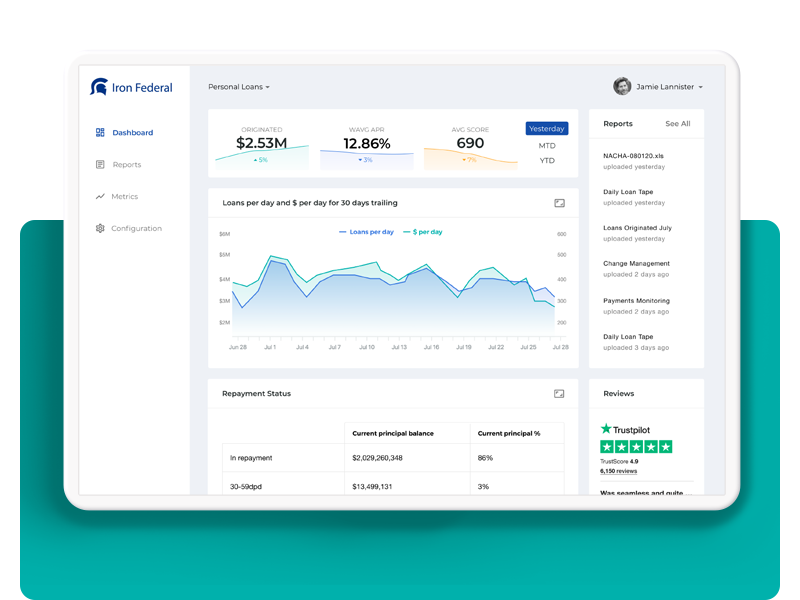Click the Reports document icon in sidebar
The image size is (800, 600).
click(x=100, y=164)
